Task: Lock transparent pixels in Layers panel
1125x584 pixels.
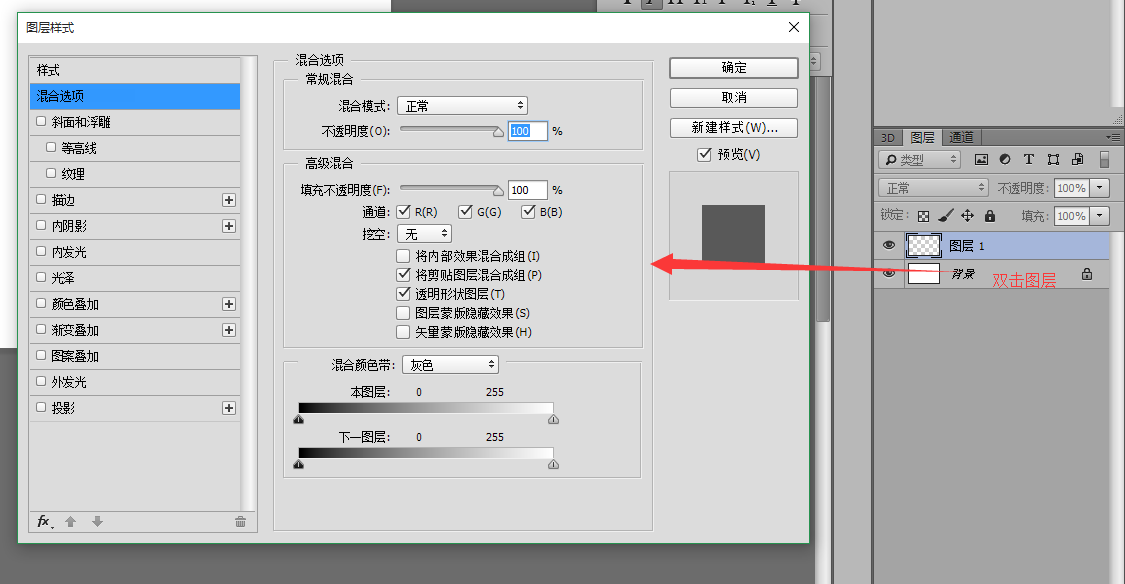Action: (923, 216)
